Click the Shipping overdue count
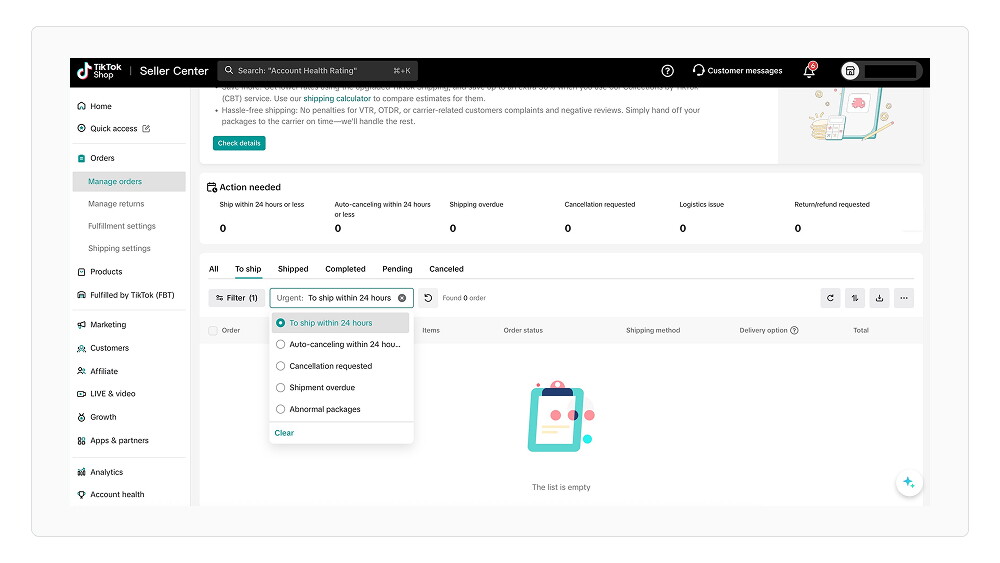 [453, 228]
